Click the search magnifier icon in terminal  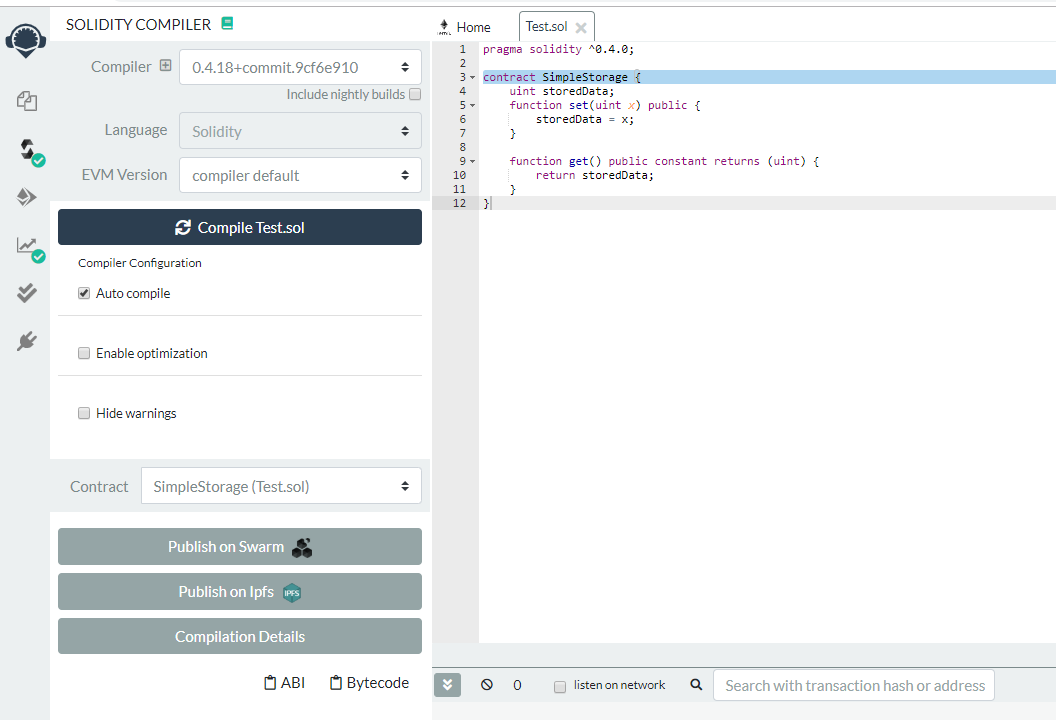click(x=696, y=685)
